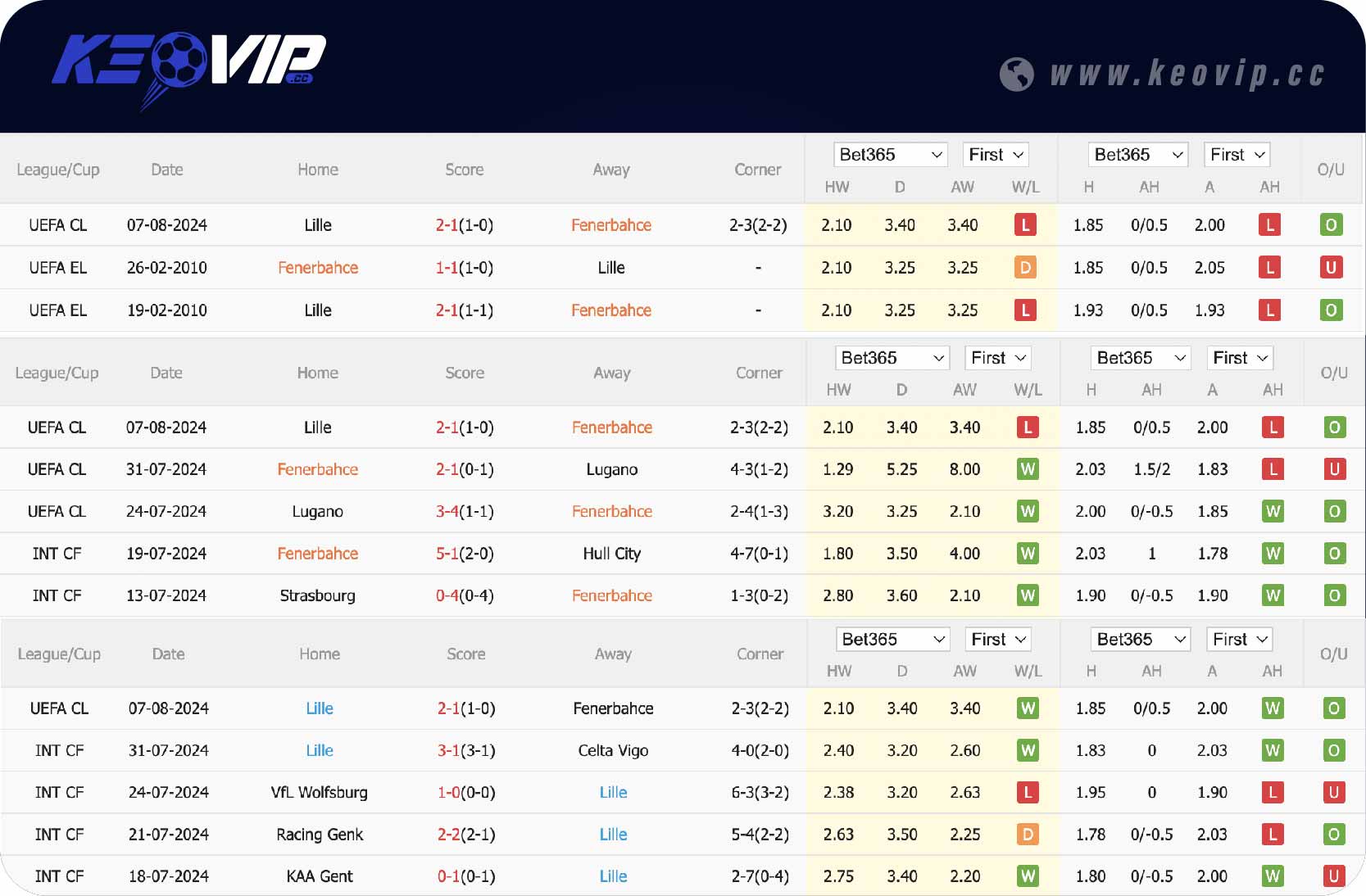
Task: Click the blue Lille link in Celta Vigo row
Action: [x=320, y=750]
